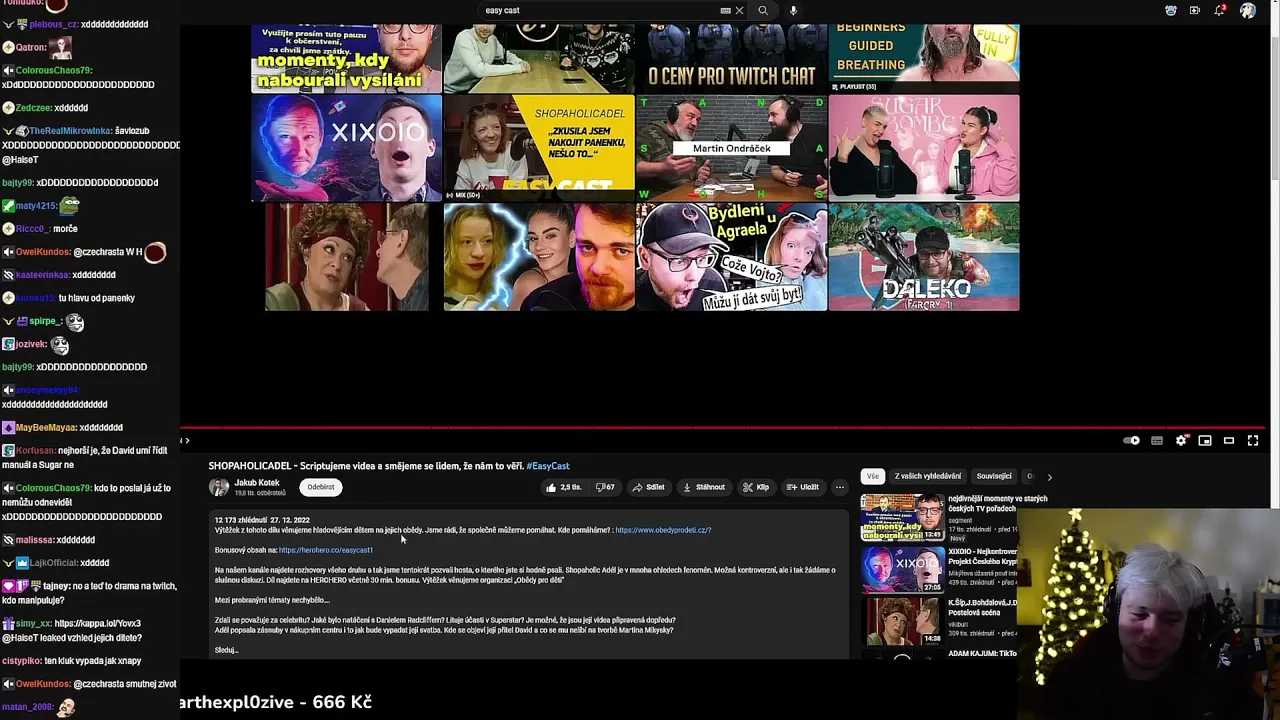This screenshot has height=720, width=1280.
Task: Subscribe with the Odebírat button
Action: click(321, 487)
